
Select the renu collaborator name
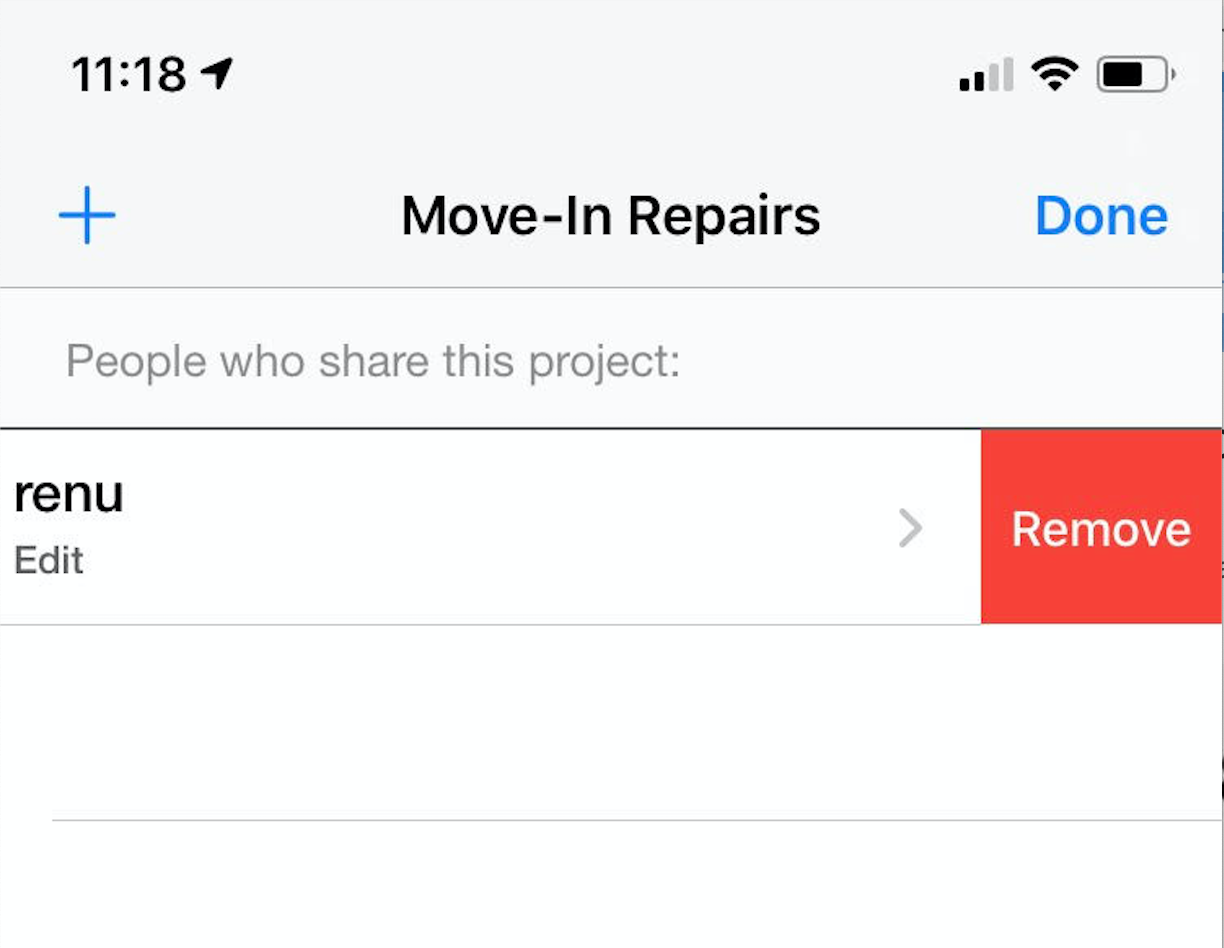(69, 494)
